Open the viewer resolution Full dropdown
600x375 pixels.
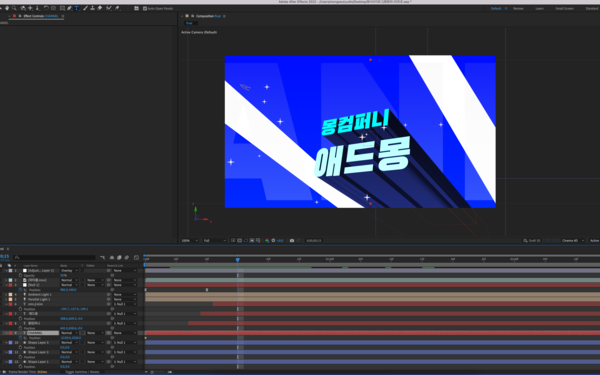[x=214, y=240]
